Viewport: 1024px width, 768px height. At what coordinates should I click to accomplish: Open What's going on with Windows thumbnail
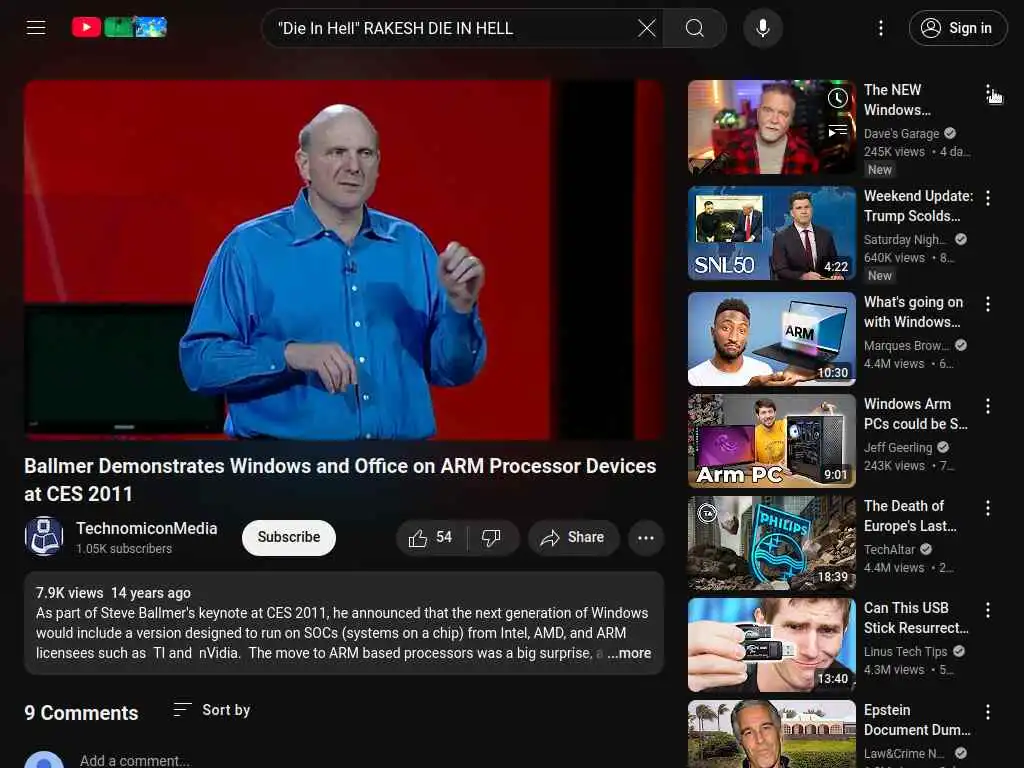tap(771, 339)
